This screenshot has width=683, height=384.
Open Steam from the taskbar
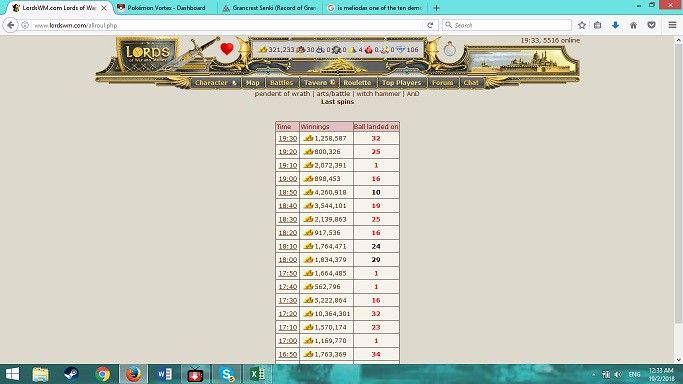coord(71,374)
